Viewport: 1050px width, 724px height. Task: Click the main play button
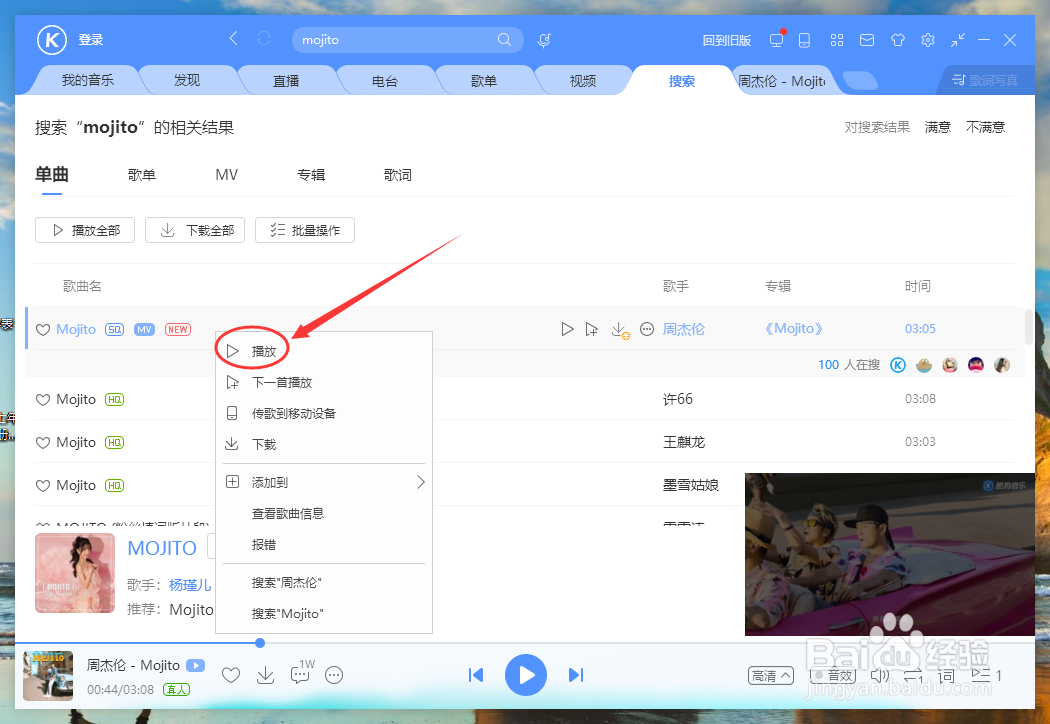526,675
